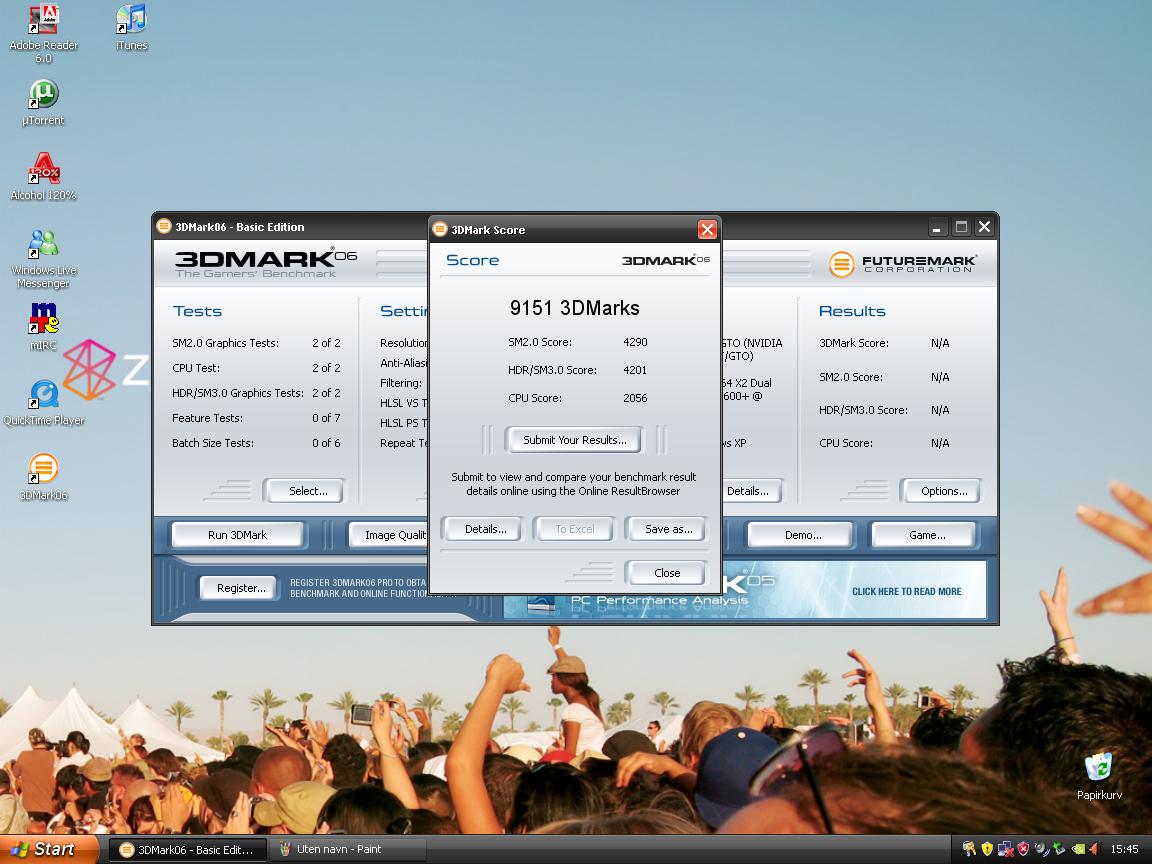Open the Start menu
This screenshot has width=1152, height=864.
tap(48, 849)
